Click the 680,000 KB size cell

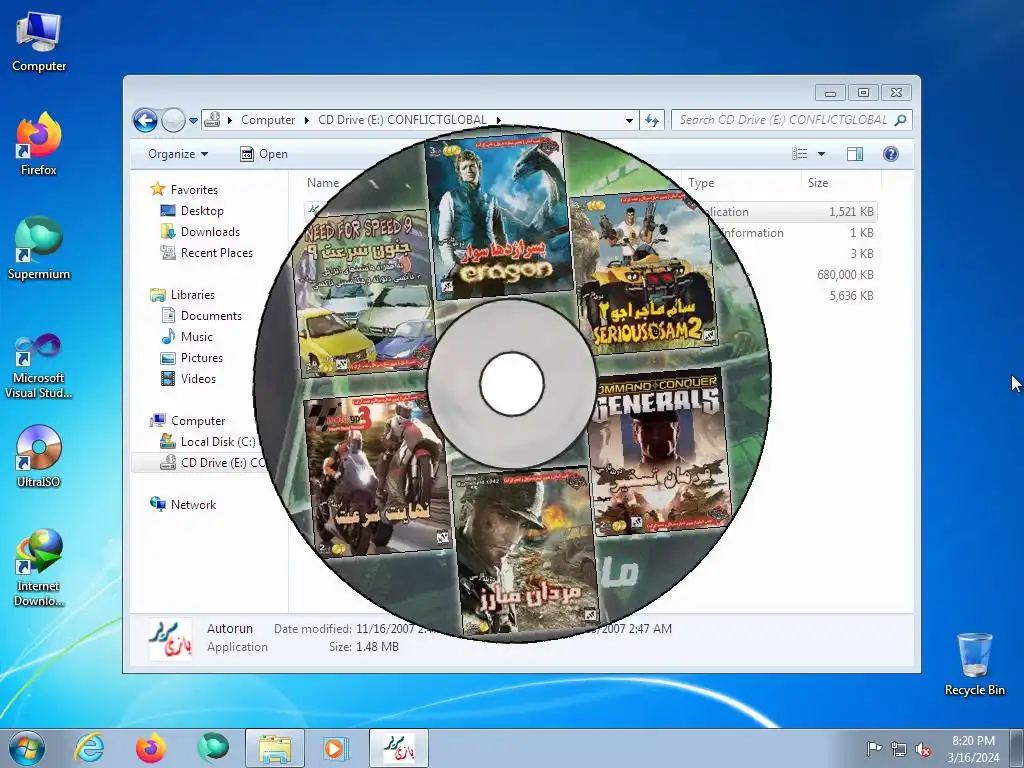pos(845,275)
